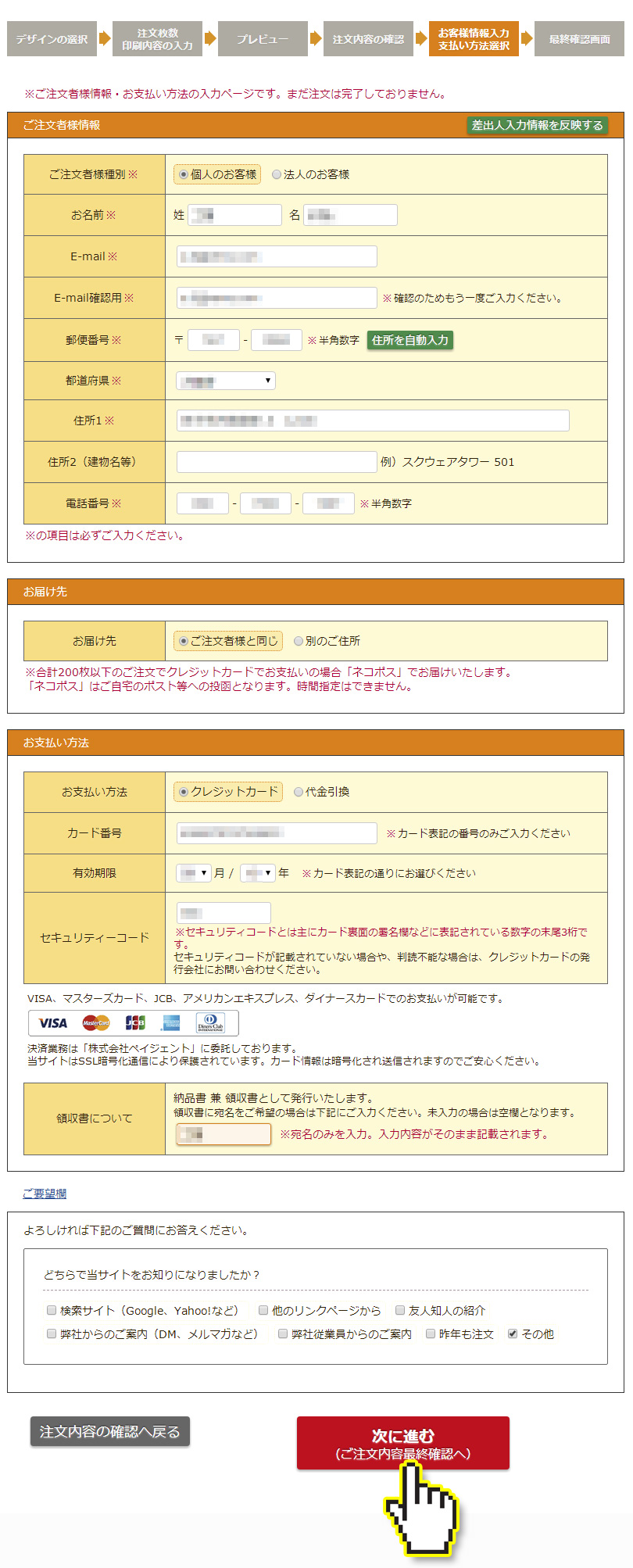Click second postal code field

point(277,340)
